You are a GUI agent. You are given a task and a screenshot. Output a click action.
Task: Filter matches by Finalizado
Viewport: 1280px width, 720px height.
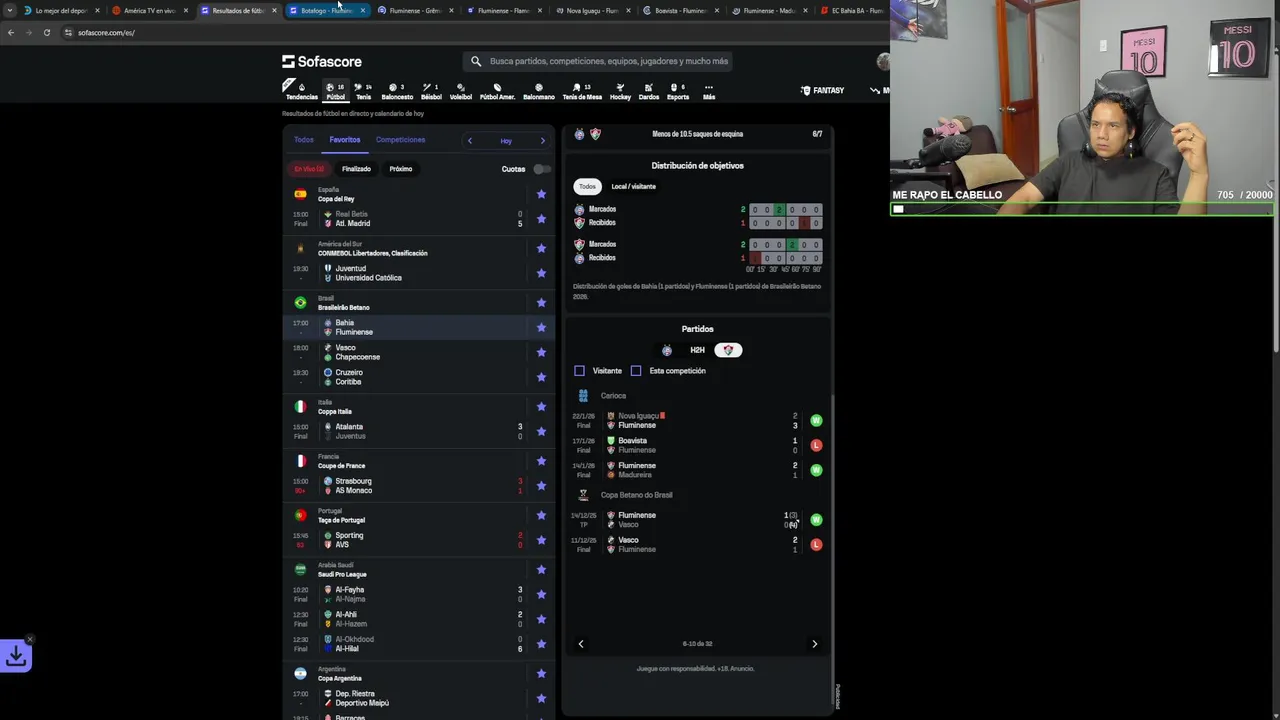coord(356,169)
